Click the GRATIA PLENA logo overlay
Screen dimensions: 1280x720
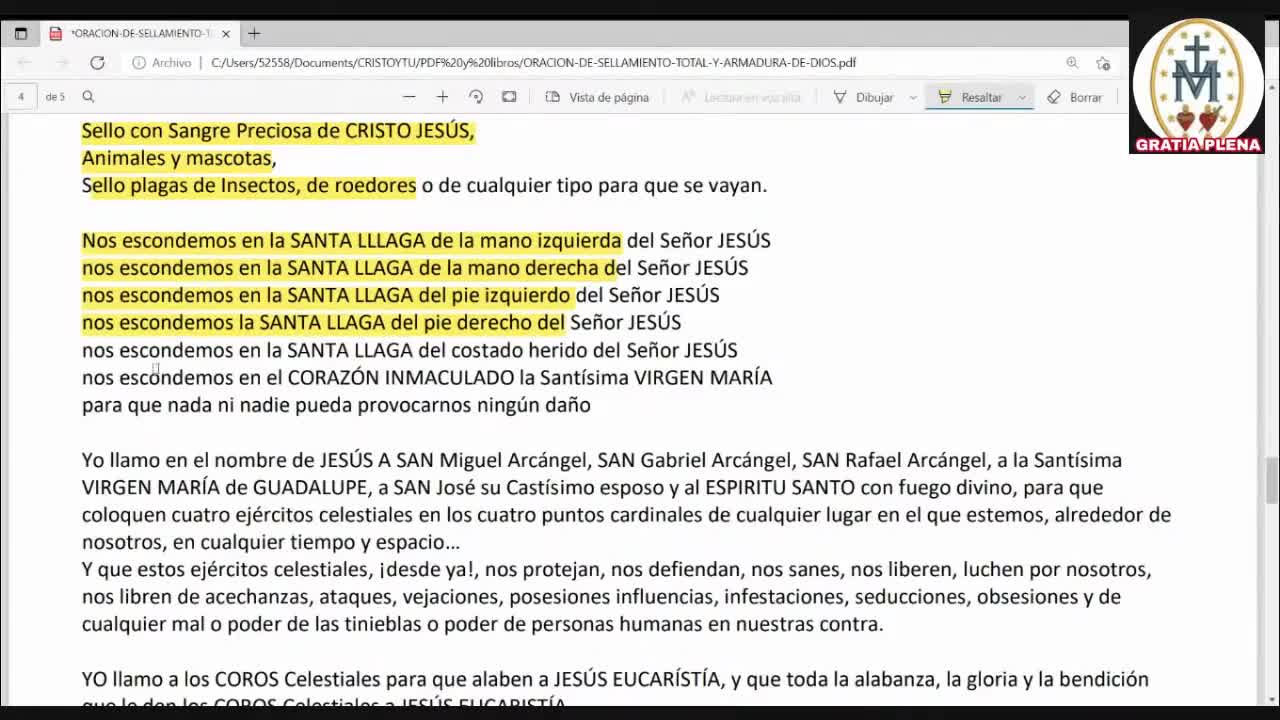(x=1197, y=86)
